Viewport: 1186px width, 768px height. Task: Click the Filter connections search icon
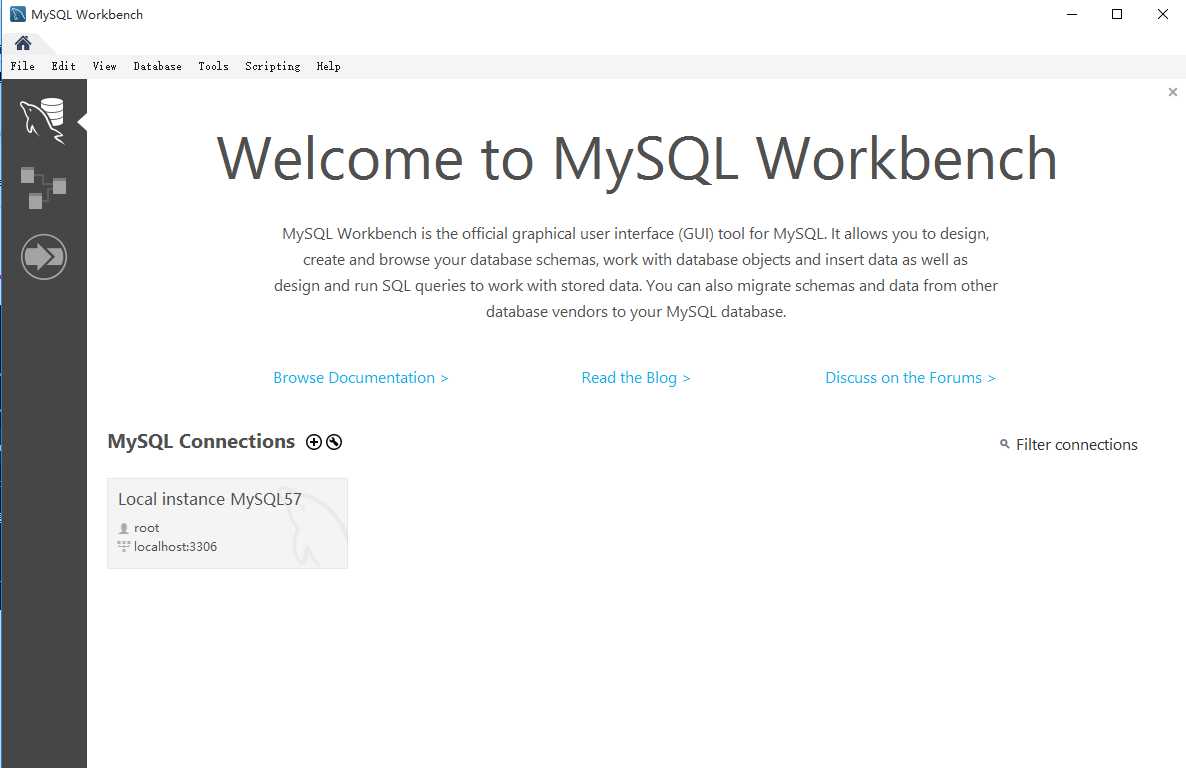click(1004, 444)
